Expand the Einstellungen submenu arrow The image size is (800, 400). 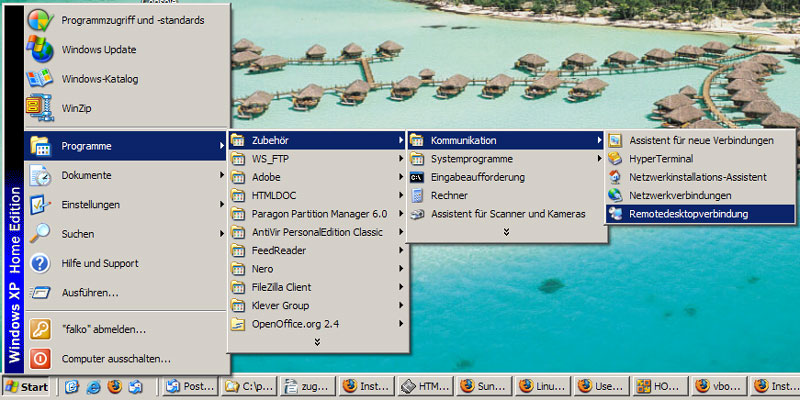pos(222,204)
